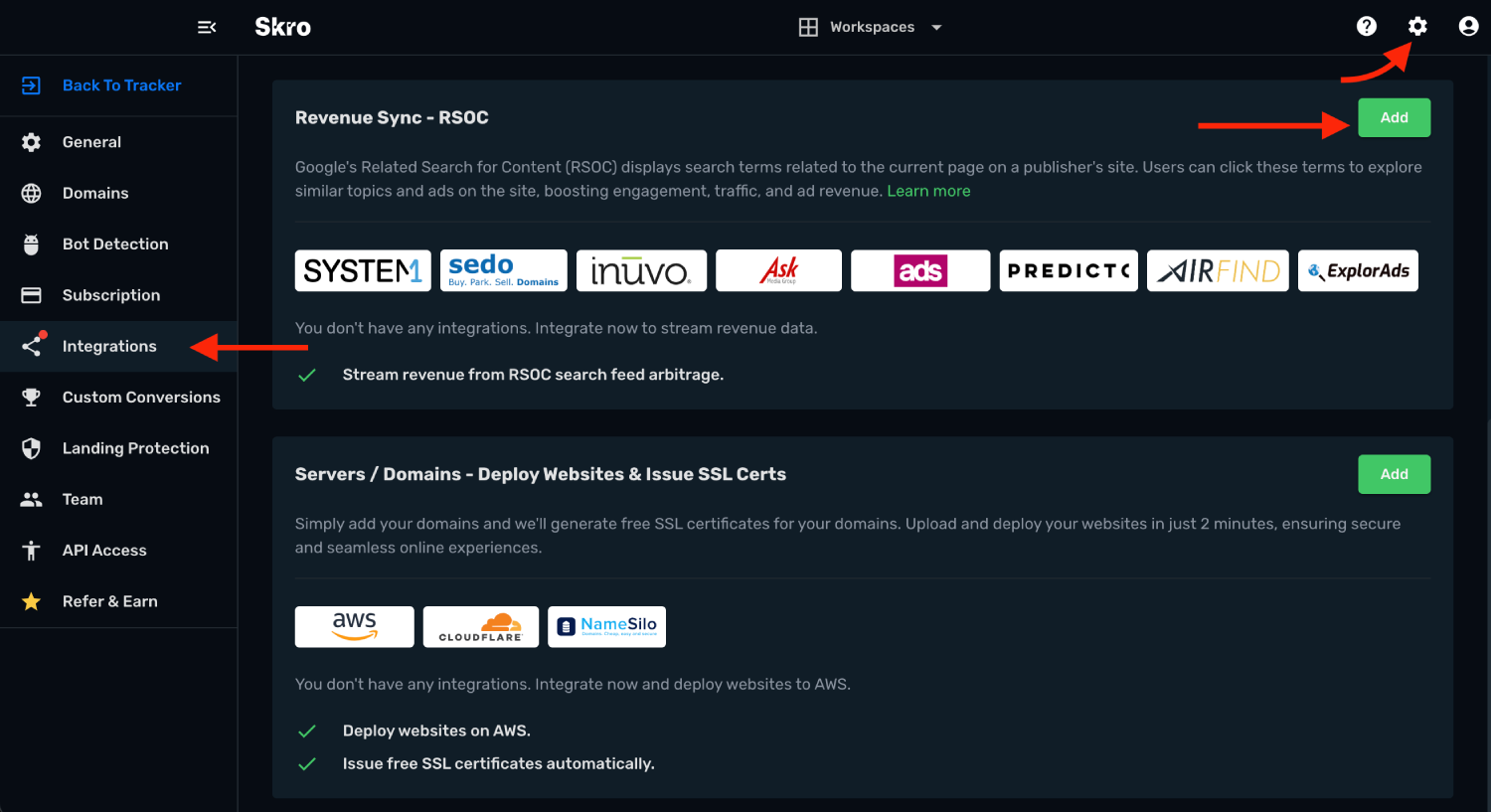Image resolution: width=1491 pixels, height=812 pixels.
Task: Select the ExplorAds provider logo
Action: [x=1358, y=270]
